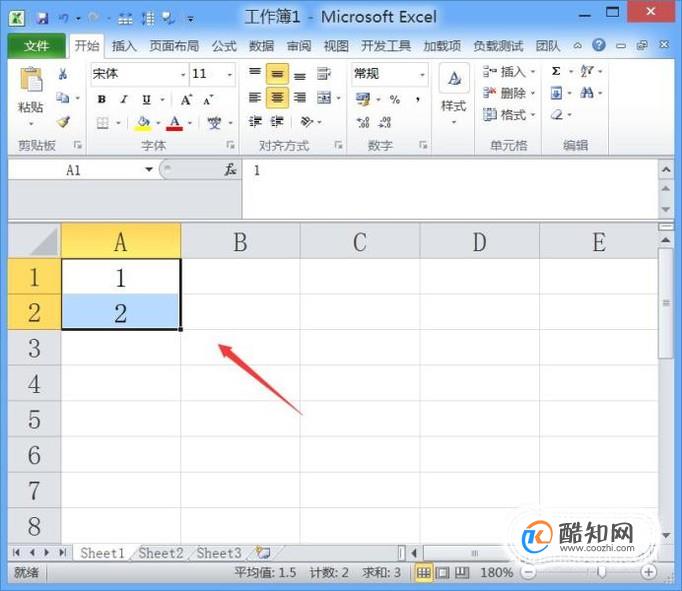The width and height of the screenshot is (682, 591).
Task: Switch to the 页面布局 ribbon tab
Action: [174, 46]
